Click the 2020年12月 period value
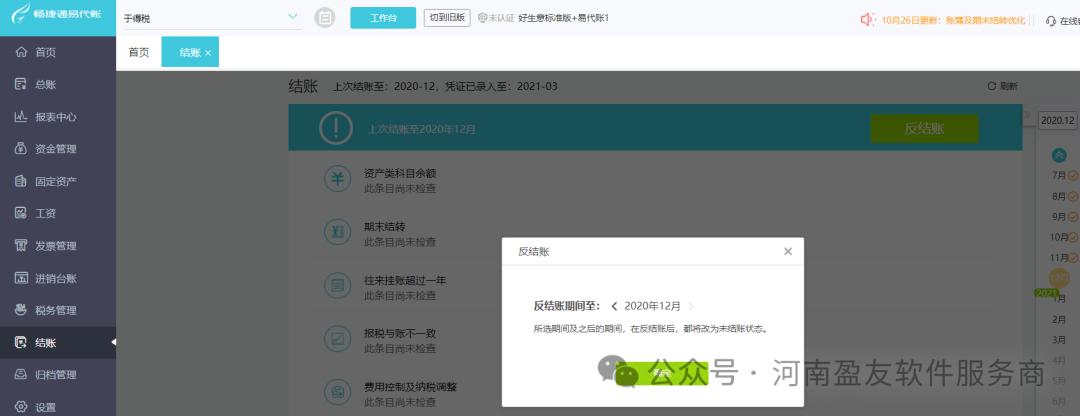This screenshot has height=416, width=1080. coord(652,306)
